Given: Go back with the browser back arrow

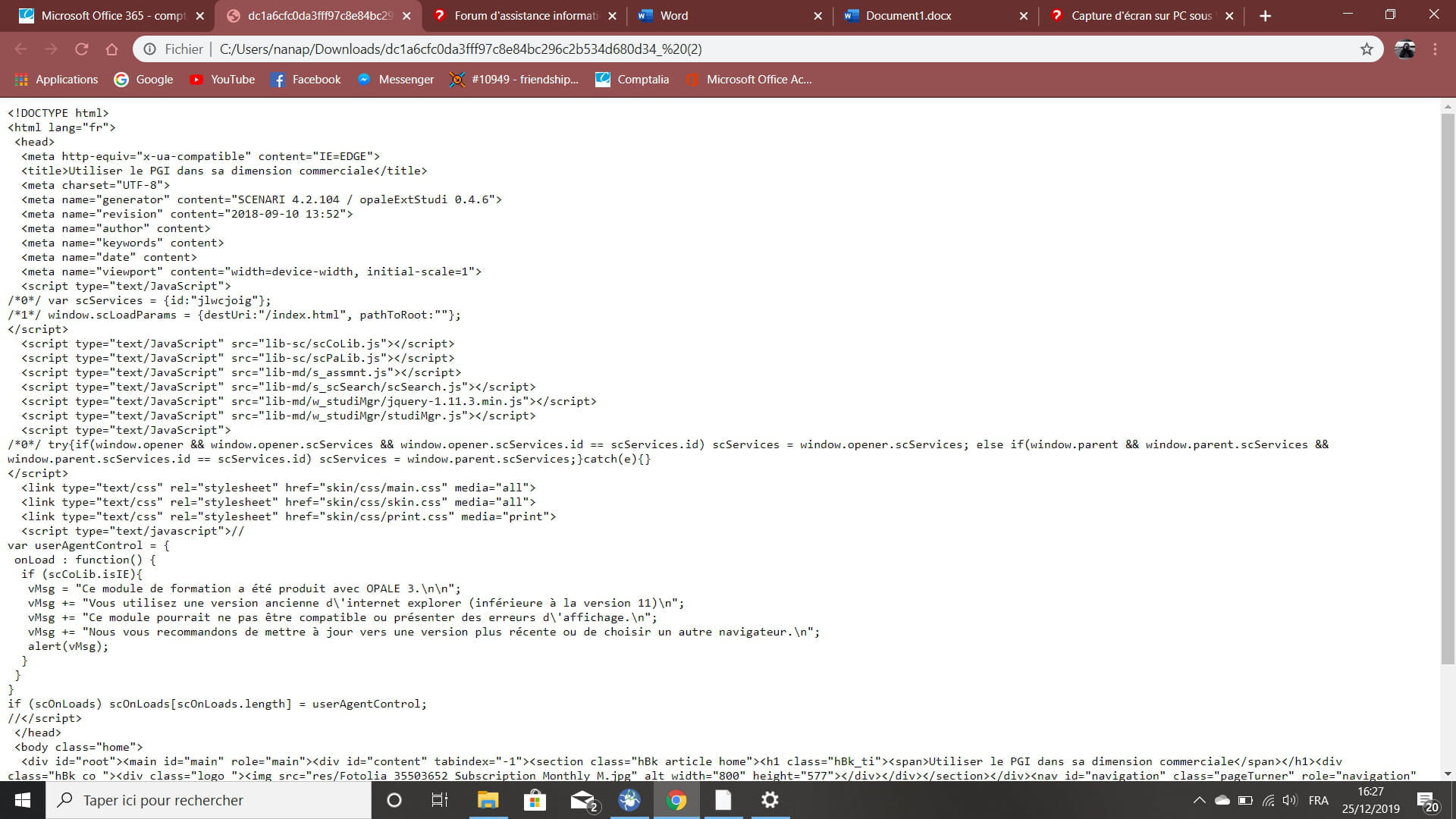Looking at the screenshot, I should tap(20, 49).
